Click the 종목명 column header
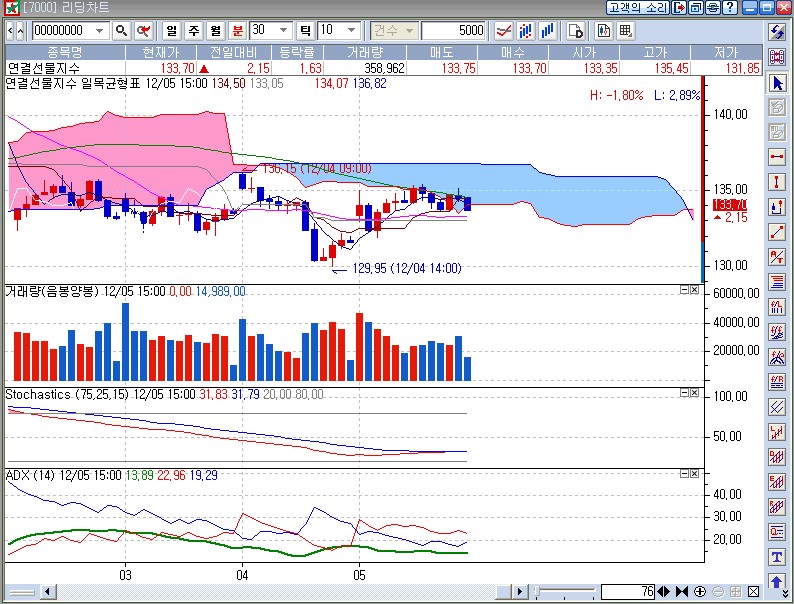The height and width of the screenshot is (604, 794). 64,51
